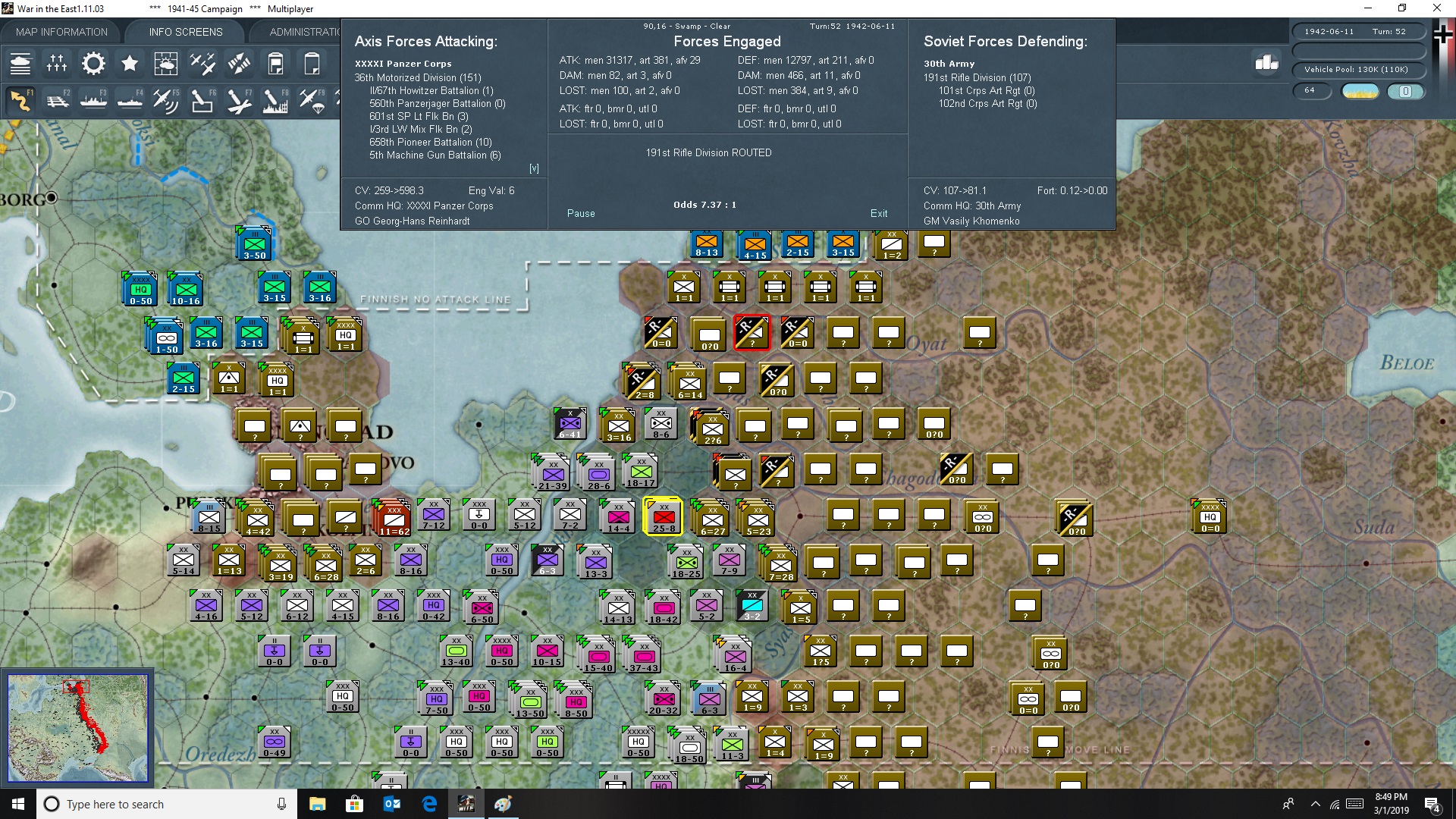Open Edge browser from taskbar
Viewport: 1456px width, 819px height.
click(x=428, y=804)
